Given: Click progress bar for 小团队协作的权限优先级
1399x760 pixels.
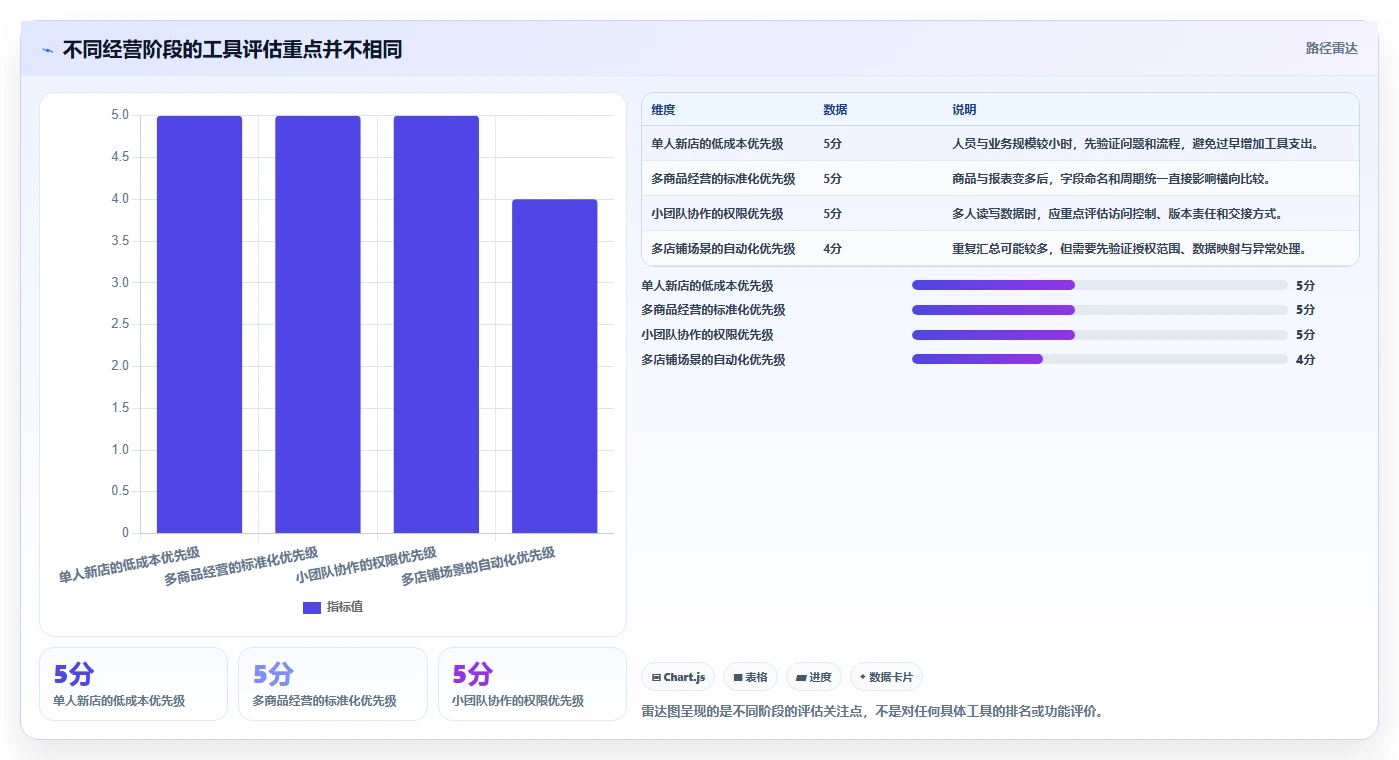Looking at the screenshot, I should (x=1100, y=335).
